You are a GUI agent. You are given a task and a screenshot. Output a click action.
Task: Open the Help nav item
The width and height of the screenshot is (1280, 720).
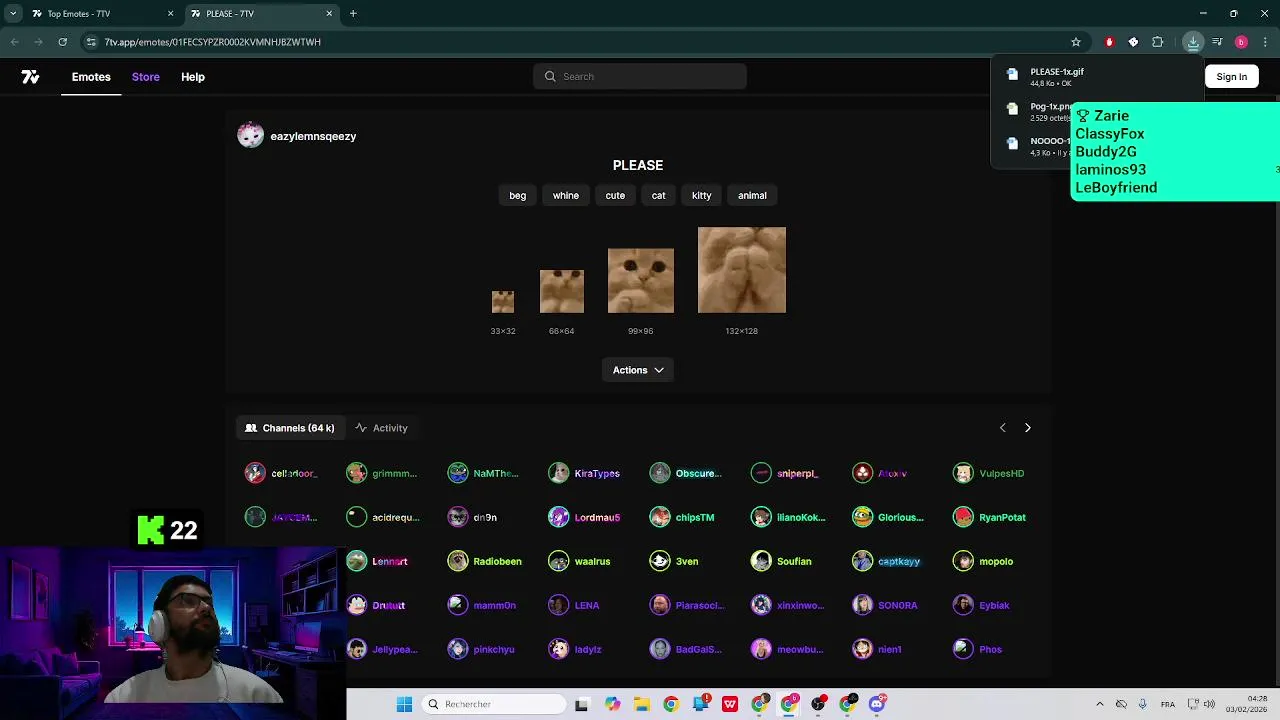coord(193,77)
